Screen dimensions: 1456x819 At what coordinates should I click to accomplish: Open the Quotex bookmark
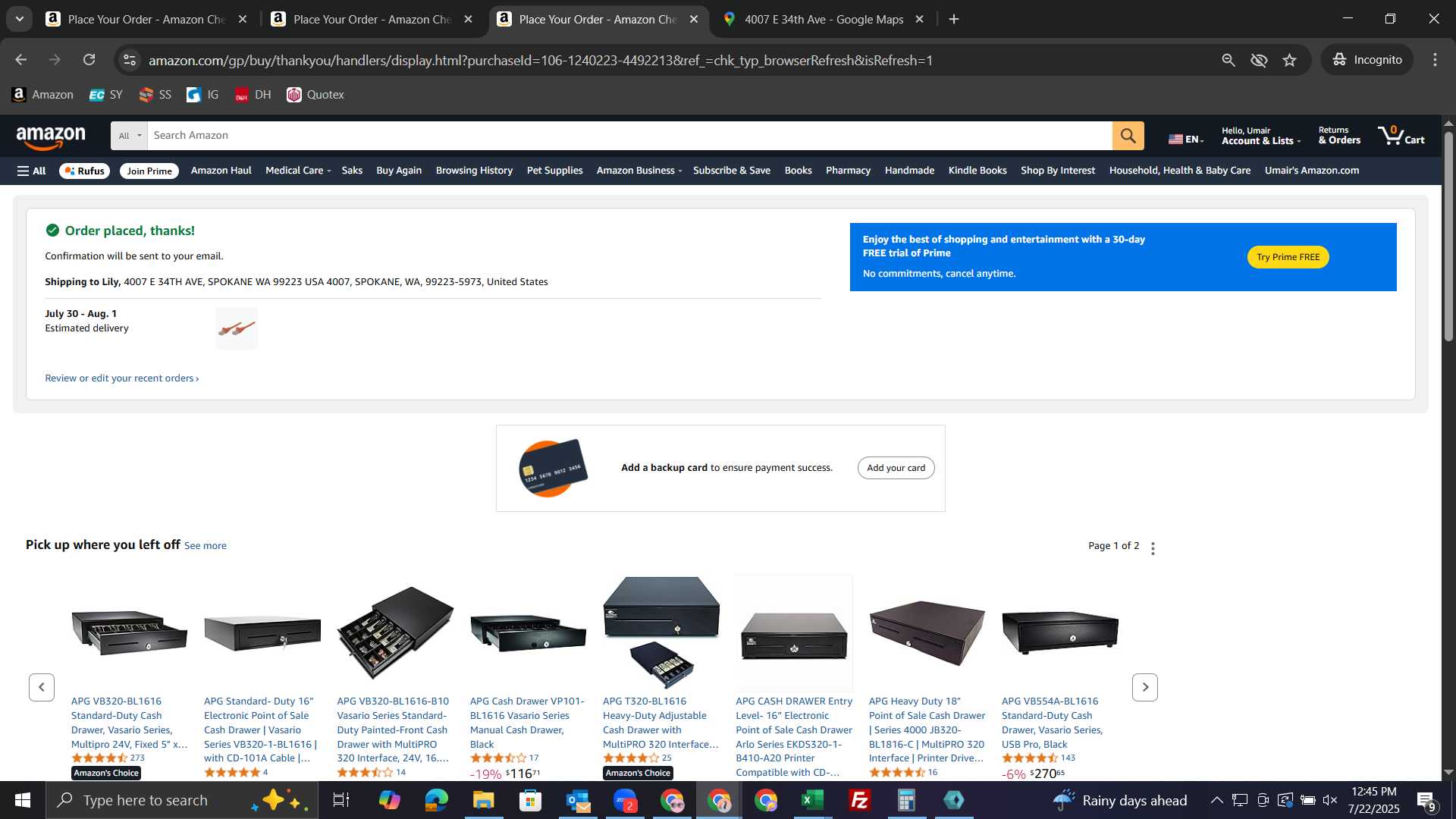(315, 95)
